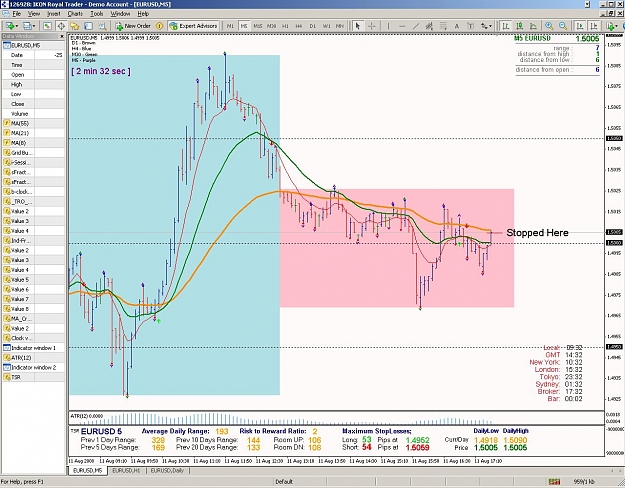Toggle Chart Shift icon

click(594, 26)
